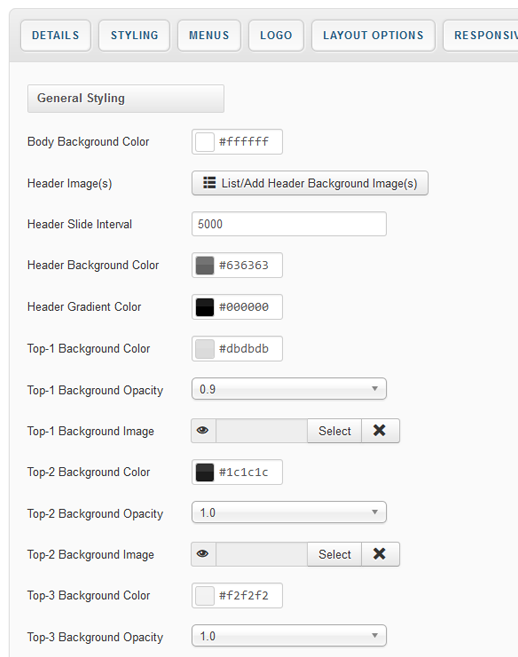518x657 pixels.
Task: Open the Layout Options tab
Action: coord(373,35)
